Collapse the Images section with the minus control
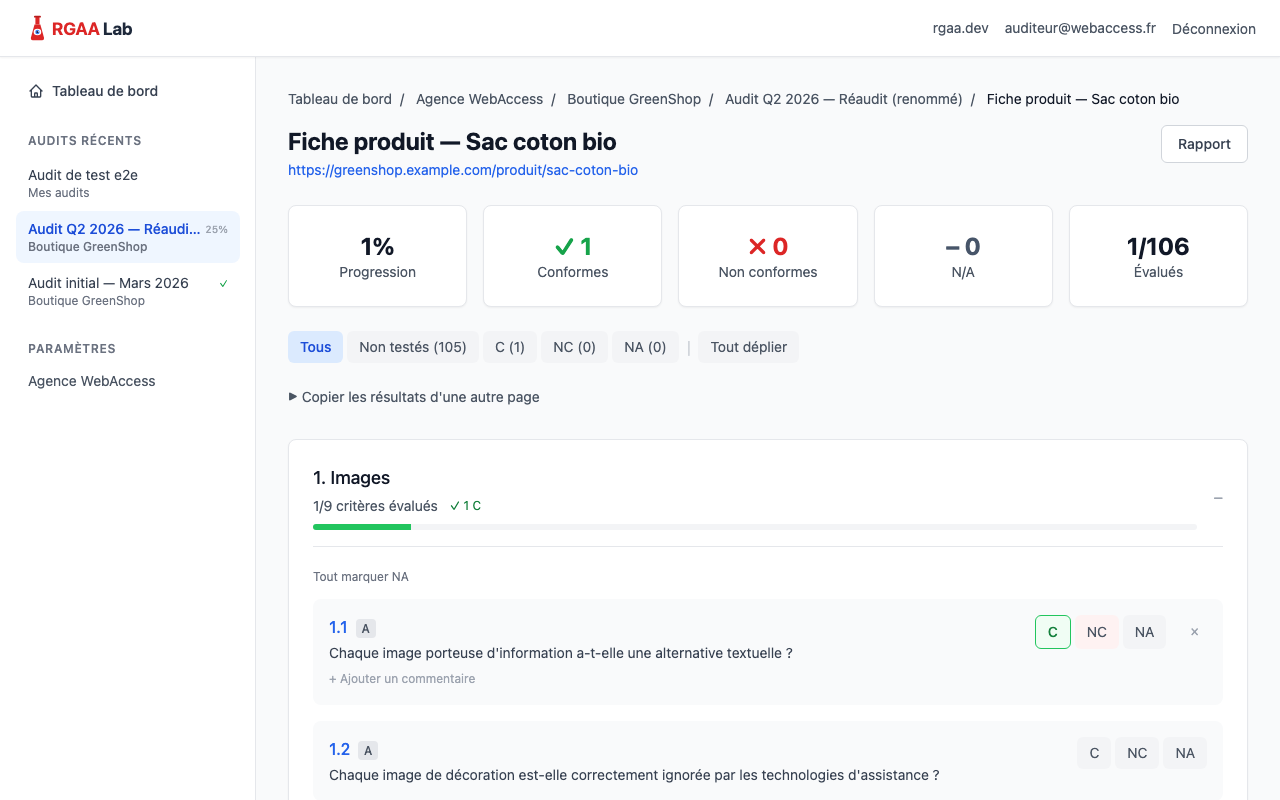Viewport: 1280px width, 800px height. tap(1218, 497)
